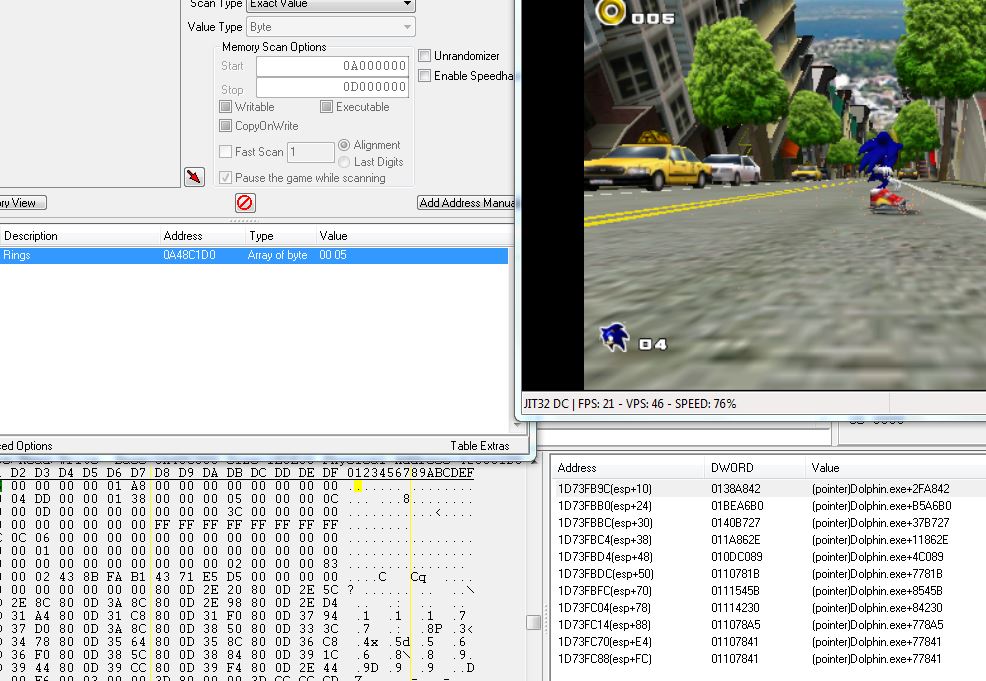Open the Scan Type dropdown
This screenshot has width=986, height=681.
pyautogui.click(x=330, y=5)
